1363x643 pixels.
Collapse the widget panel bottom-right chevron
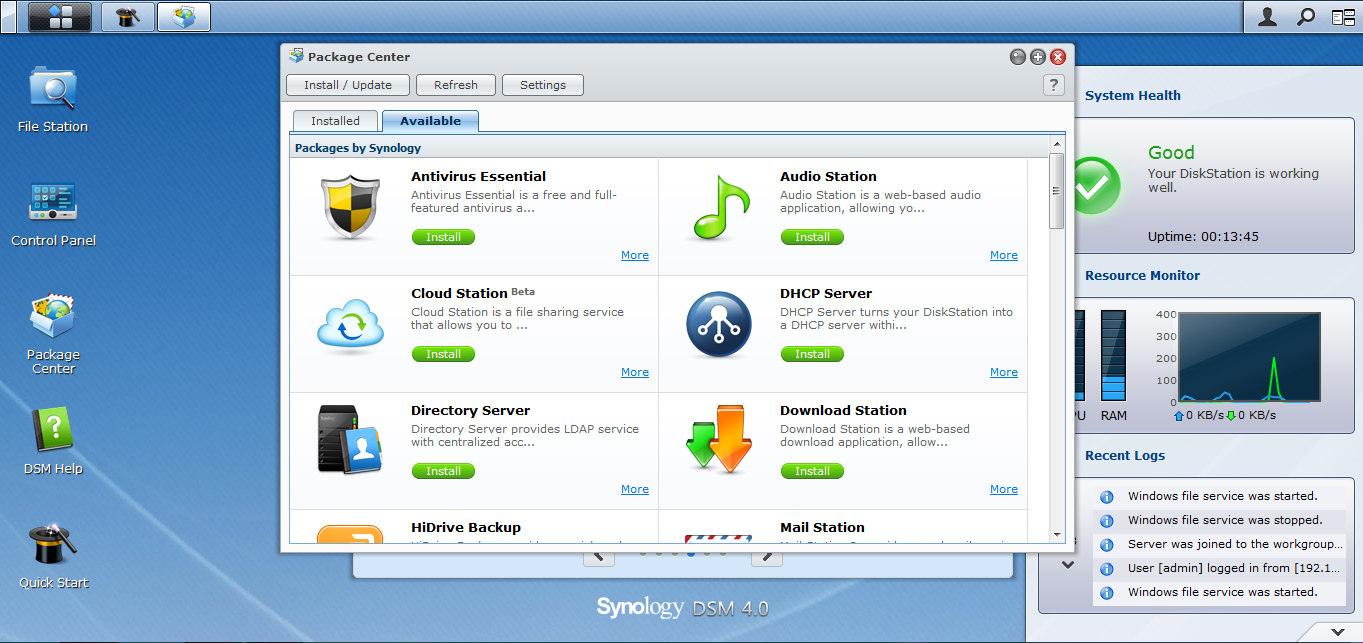click(x=1339, y=632)
